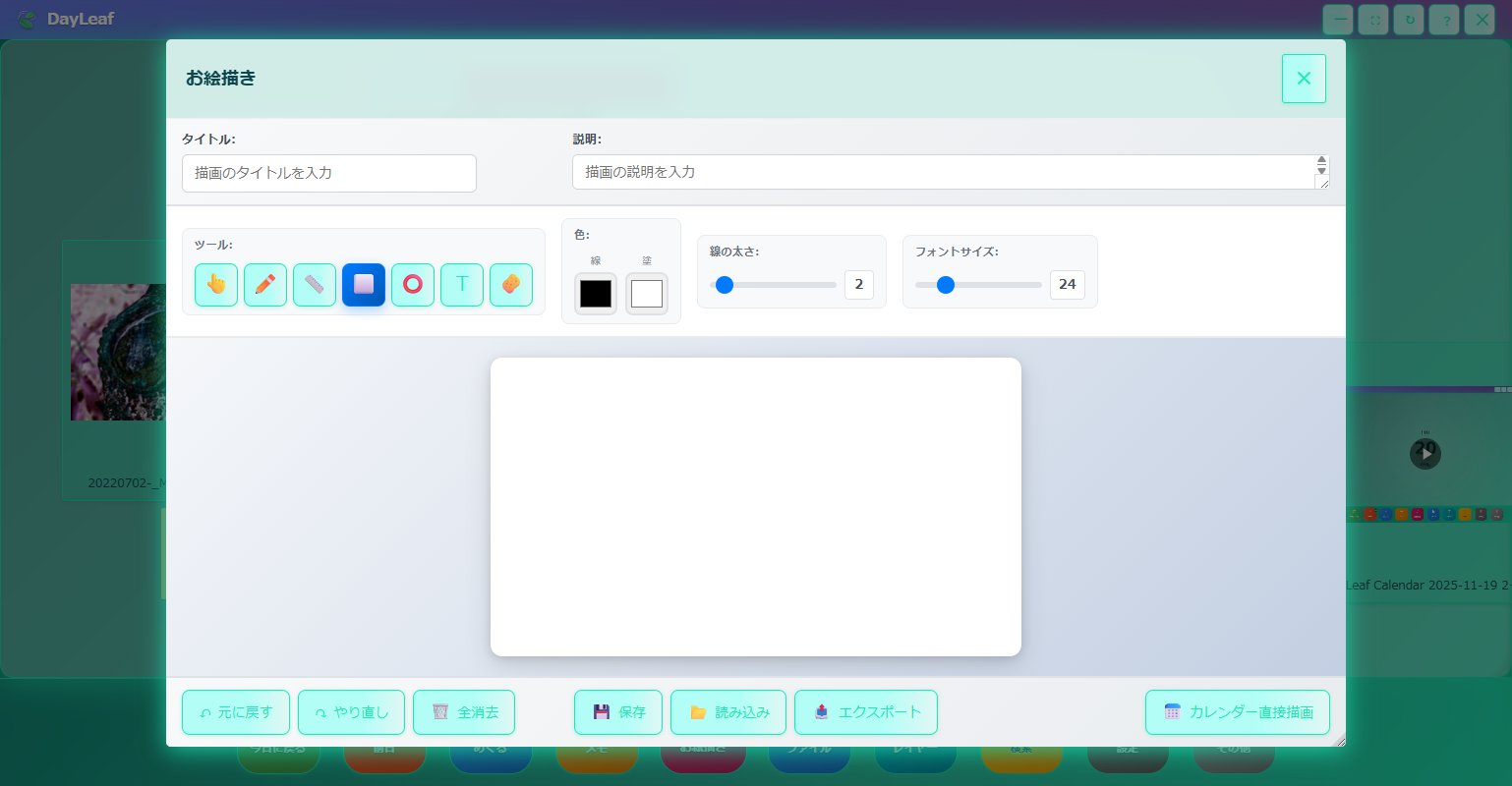Select the pencil drawing tool
Viewport: 1512px width, 786px height.
(265, 285)
